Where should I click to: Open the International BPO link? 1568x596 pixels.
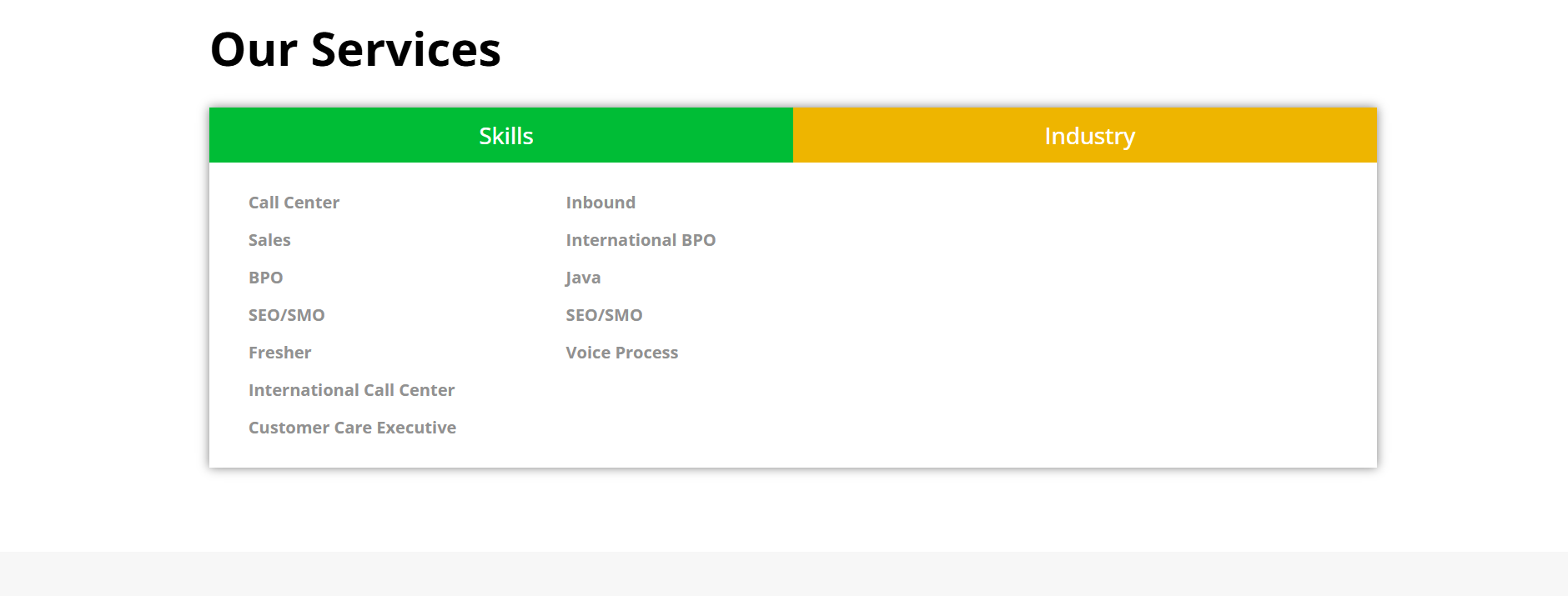point(641,240)
